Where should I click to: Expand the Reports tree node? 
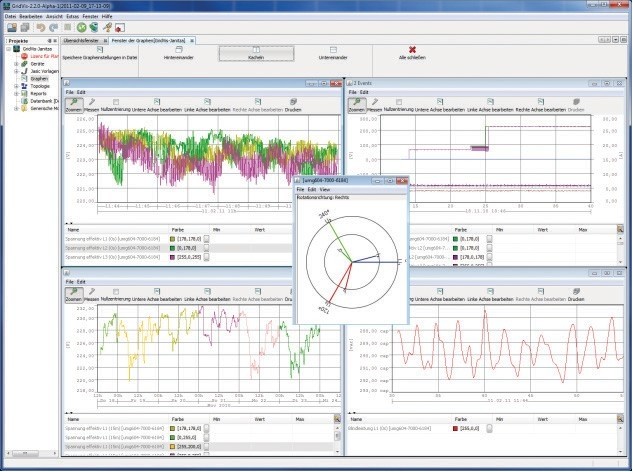point(14,93)
